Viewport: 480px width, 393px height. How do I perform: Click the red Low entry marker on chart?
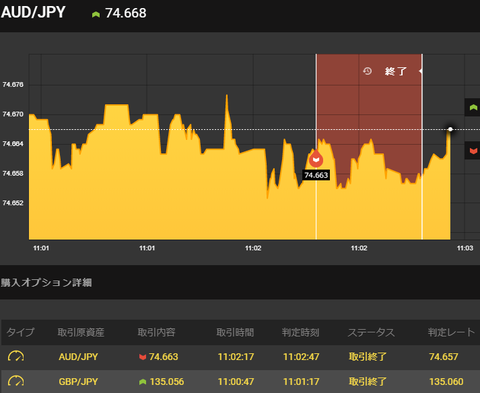[x=316, y=159]
